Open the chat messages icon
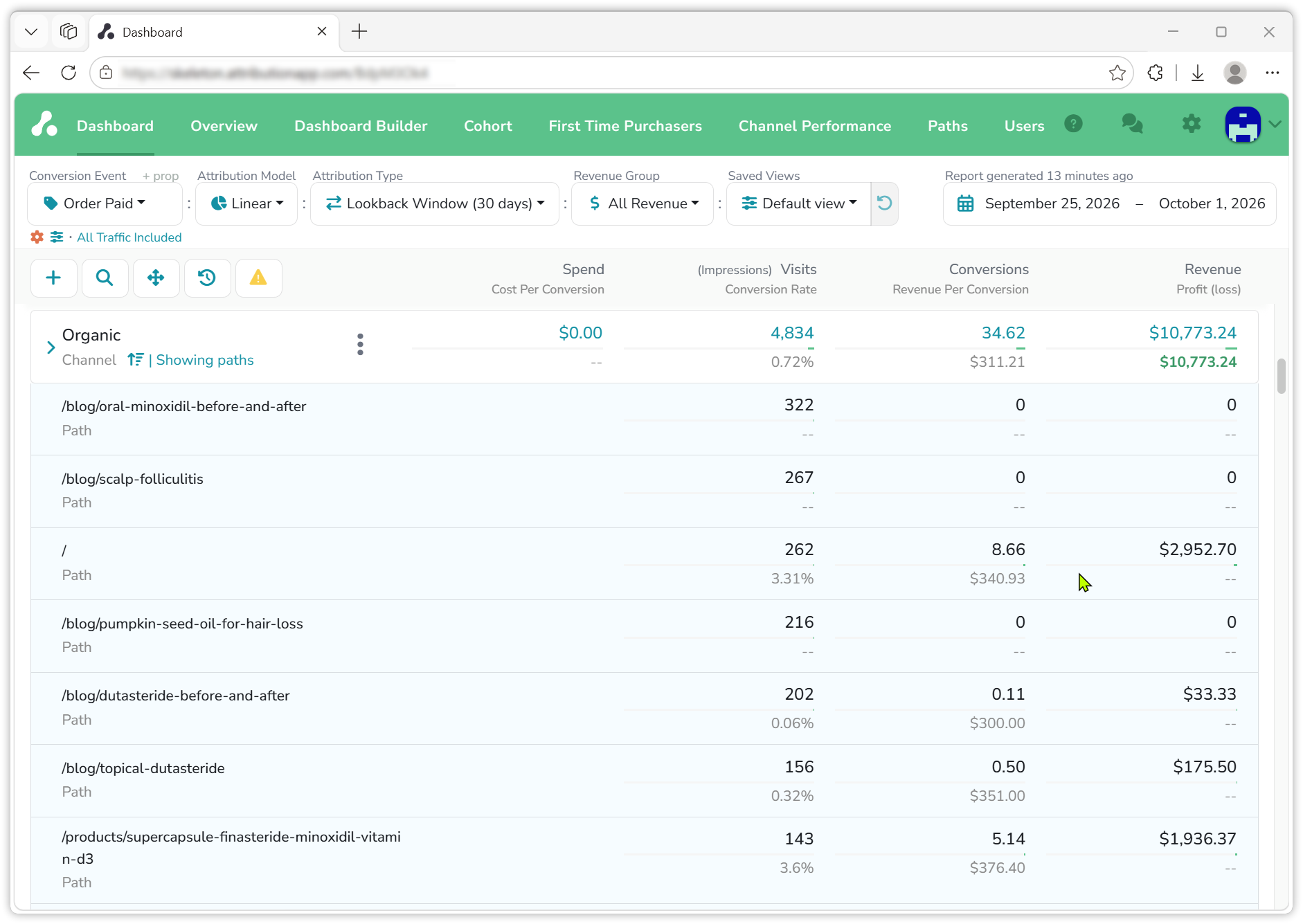 1132,125
